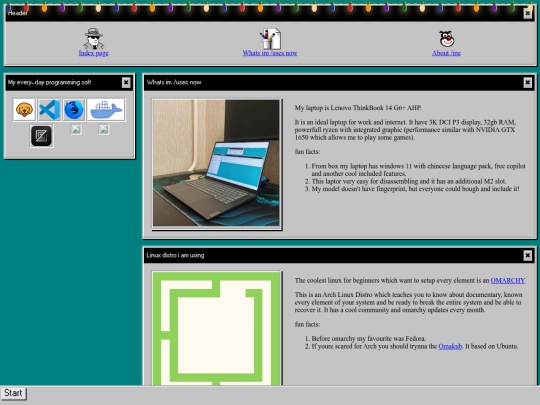Open the Whats im /uses now link
The width and height of the screenshot is (540, 405).
tap(270, 53)
